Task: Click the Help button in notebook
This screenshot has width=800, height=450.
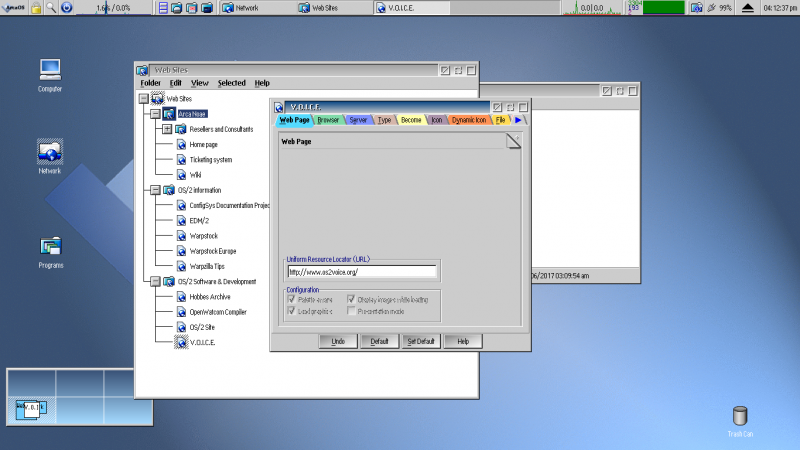Action: tap(463, 341)
